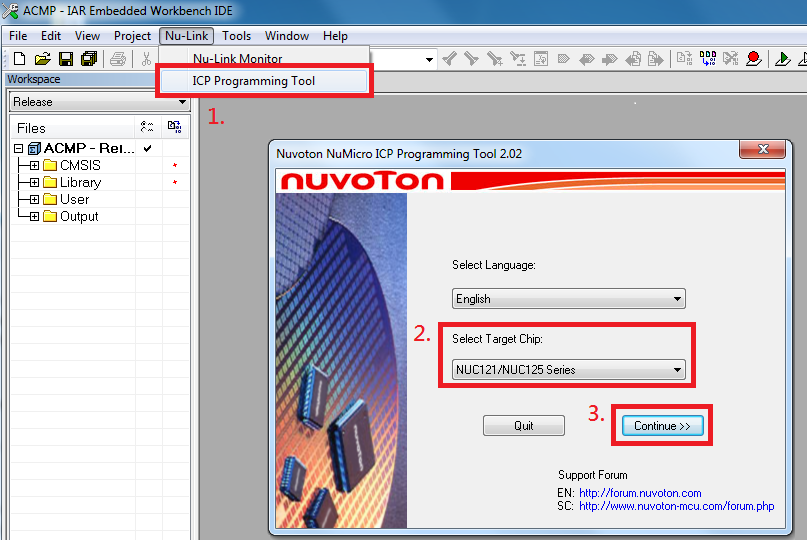Save the current file using the floppy icon
The height and width of the screenshot is (540, 807).
(x=65, y=59)
